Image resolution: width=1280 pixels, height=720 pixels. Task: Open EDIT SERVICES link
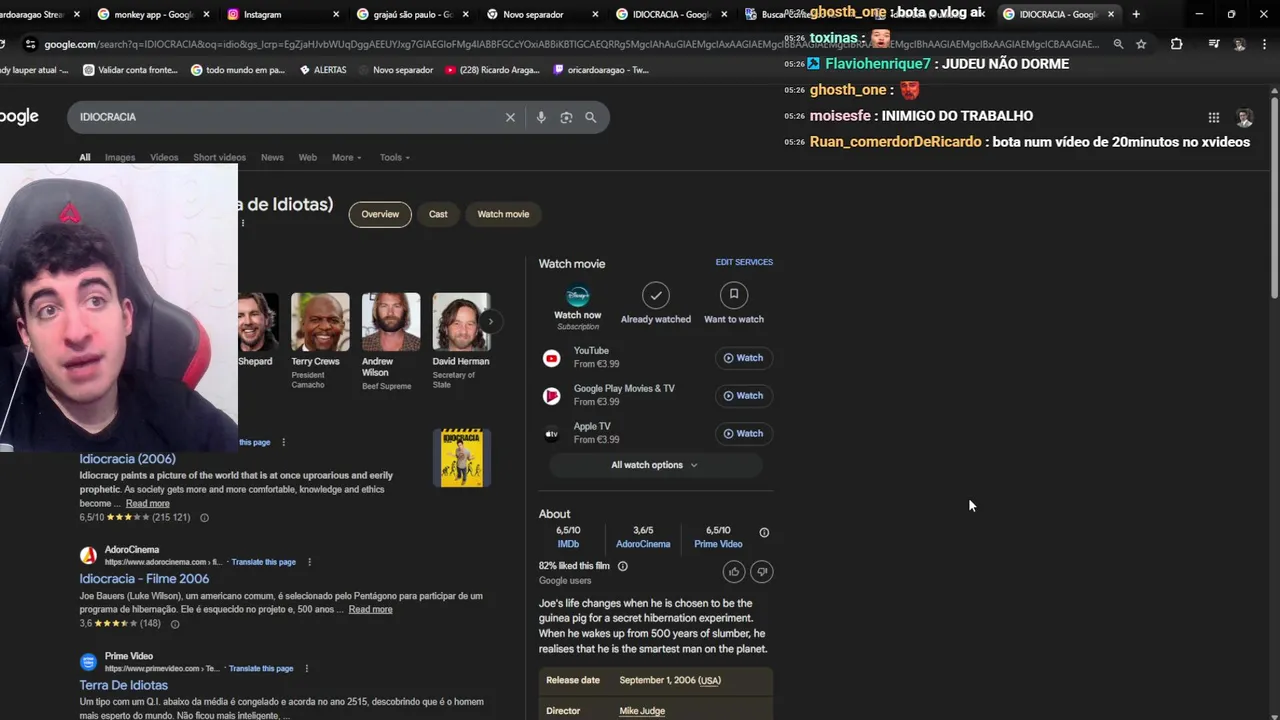point(744,262)
